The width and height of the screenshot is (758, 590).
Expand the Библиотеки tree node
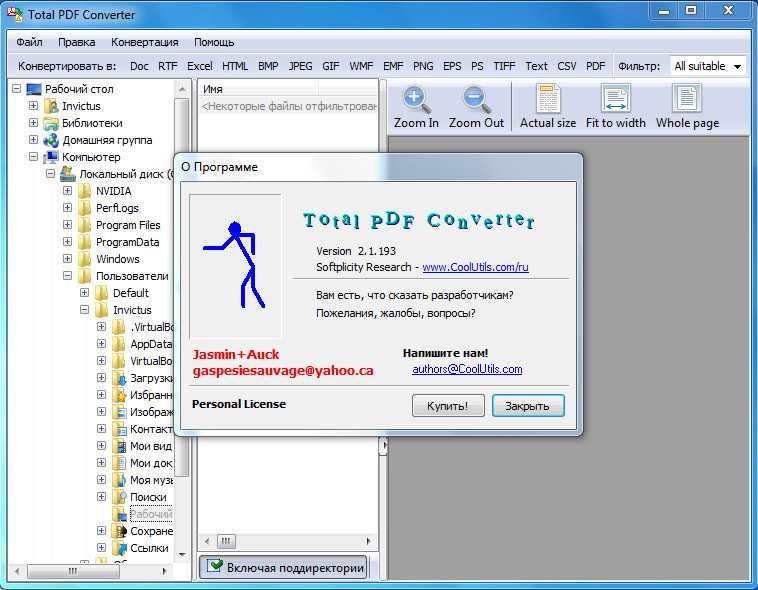(33, 123)
